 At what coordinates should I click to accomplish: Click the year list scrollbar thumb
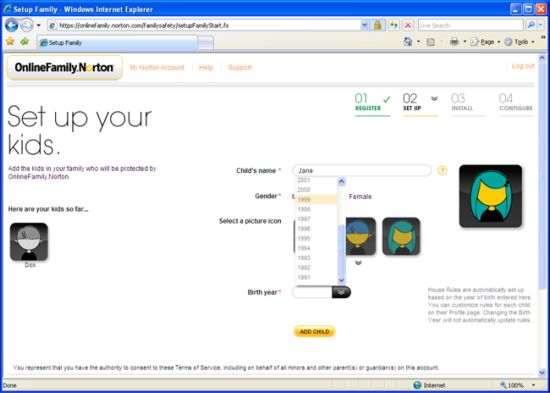341,251
